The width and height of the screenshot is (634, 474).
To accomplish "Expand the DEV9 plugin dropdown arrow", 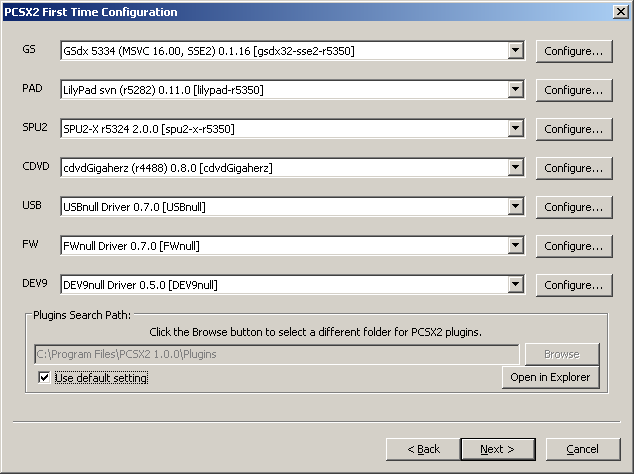I will click(516, 285).
